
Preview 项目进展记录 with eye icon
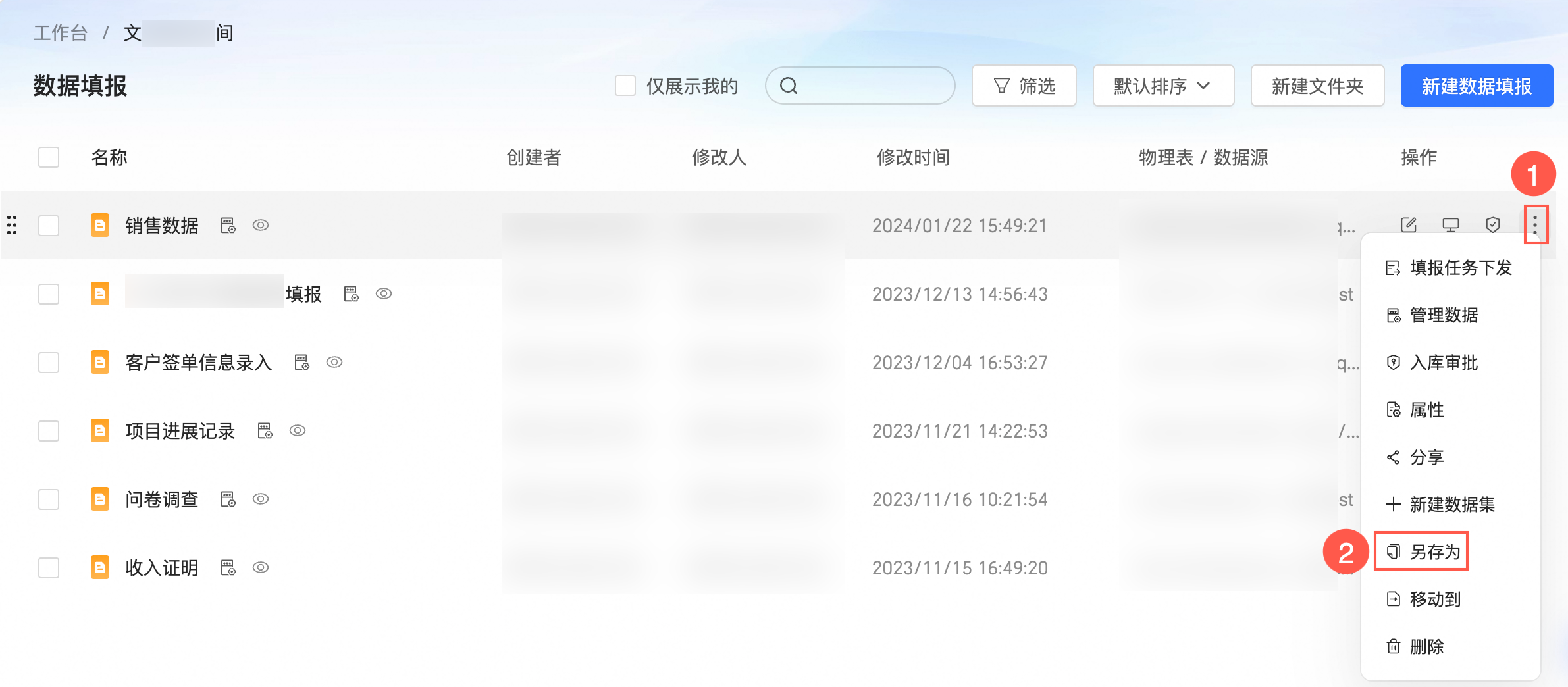point(298,431)
